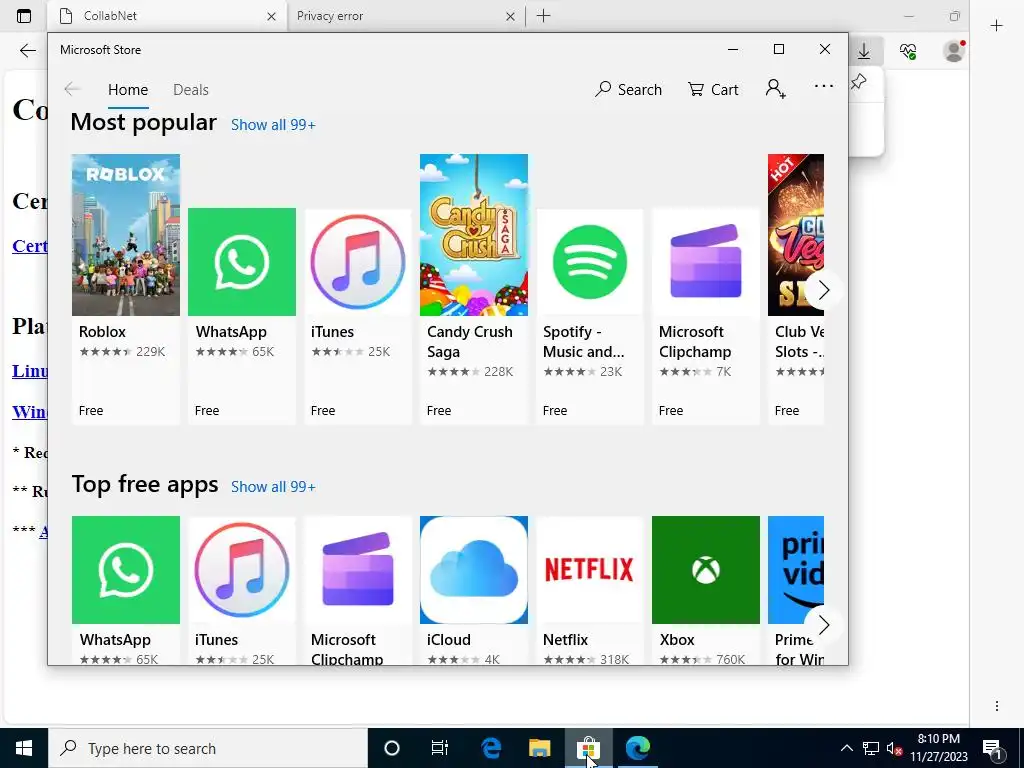Open the Cart in Microsoft Store

(x=713, y=89)
